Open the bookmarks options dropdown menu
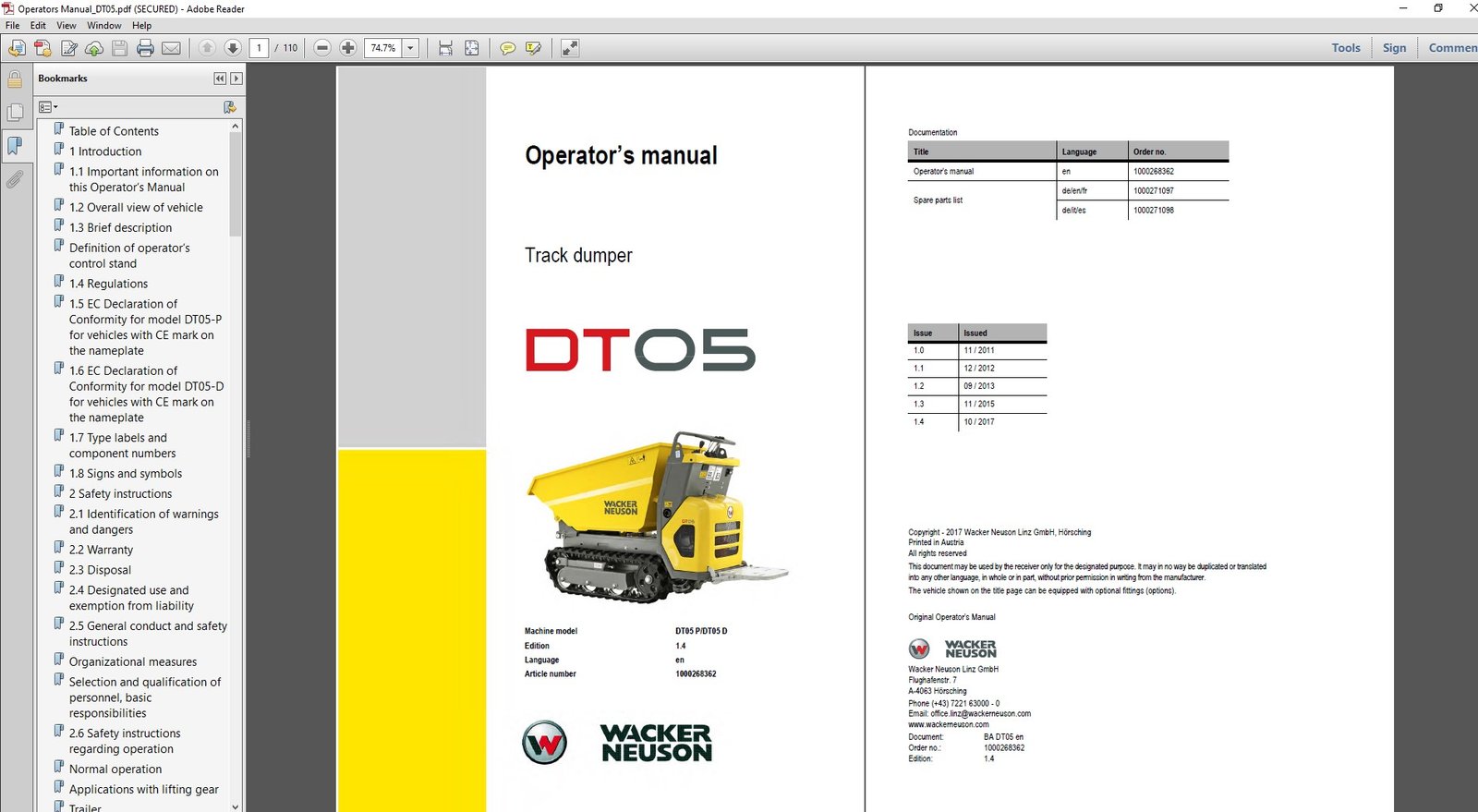The height and width of the screenshot is (812, 1478). click(48, 107)
